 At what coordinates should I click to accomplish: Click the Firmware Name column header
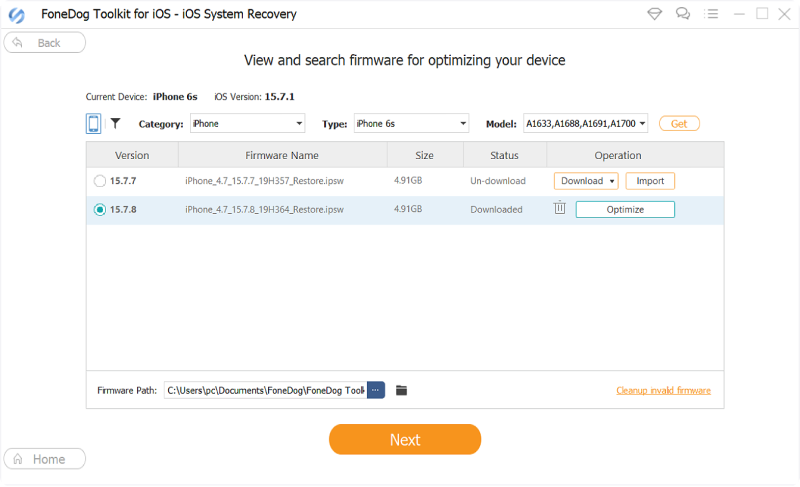click(x=282, y=155)
